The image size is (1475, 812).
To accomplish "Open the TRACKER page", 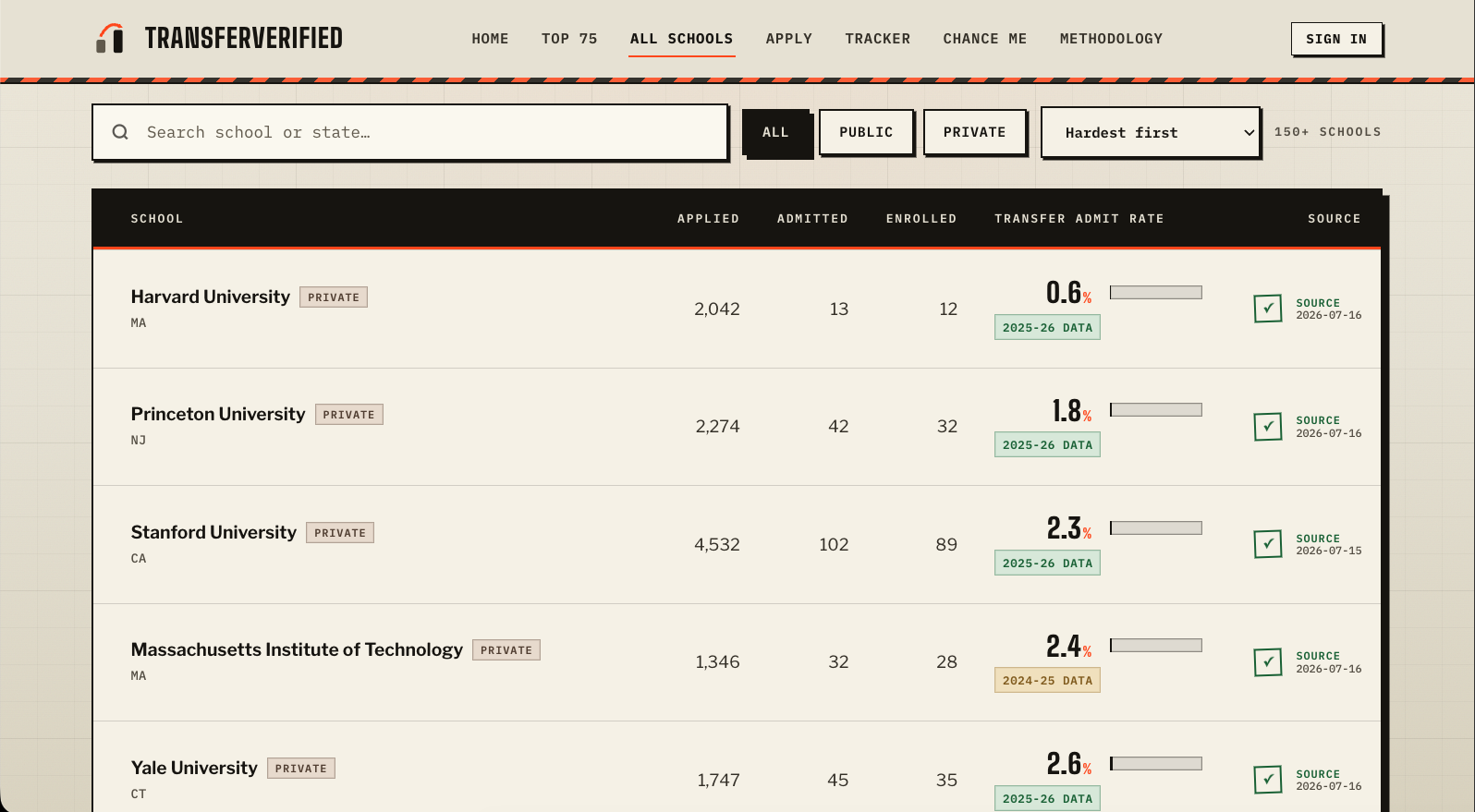I will (x=878, y=39).
